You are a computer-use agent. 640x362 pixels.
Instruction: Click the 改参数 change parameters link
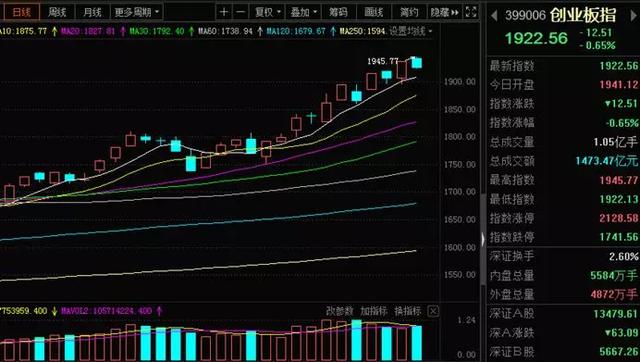point(340,311)
